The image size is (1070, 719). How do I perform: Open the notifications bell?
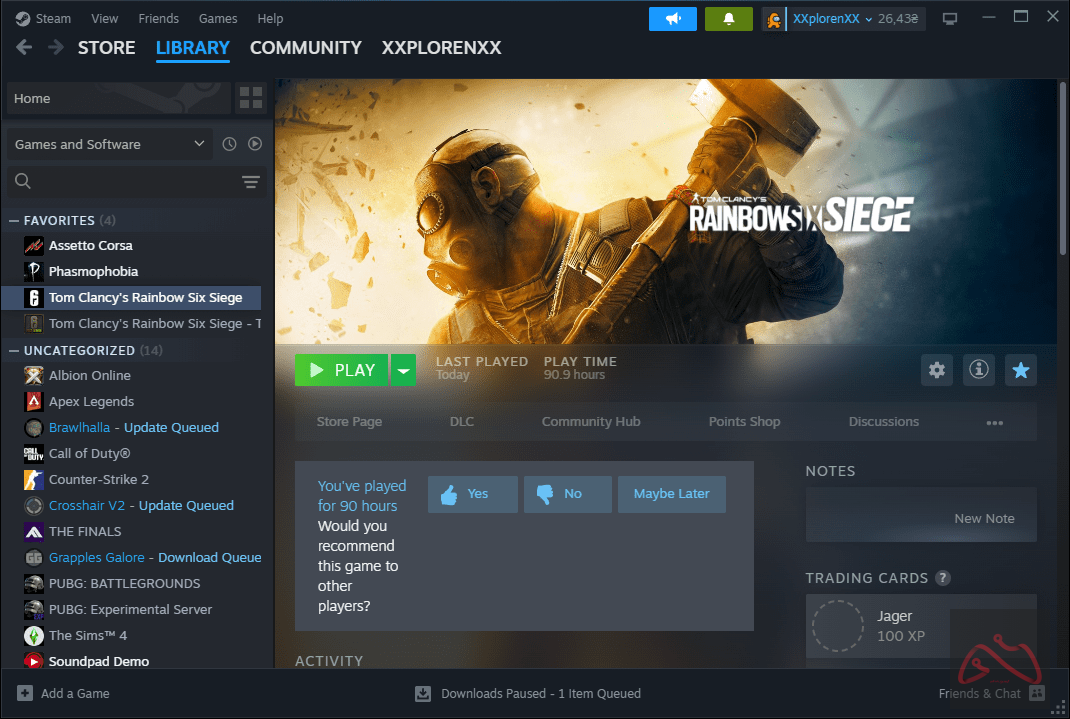click(728, 19)
